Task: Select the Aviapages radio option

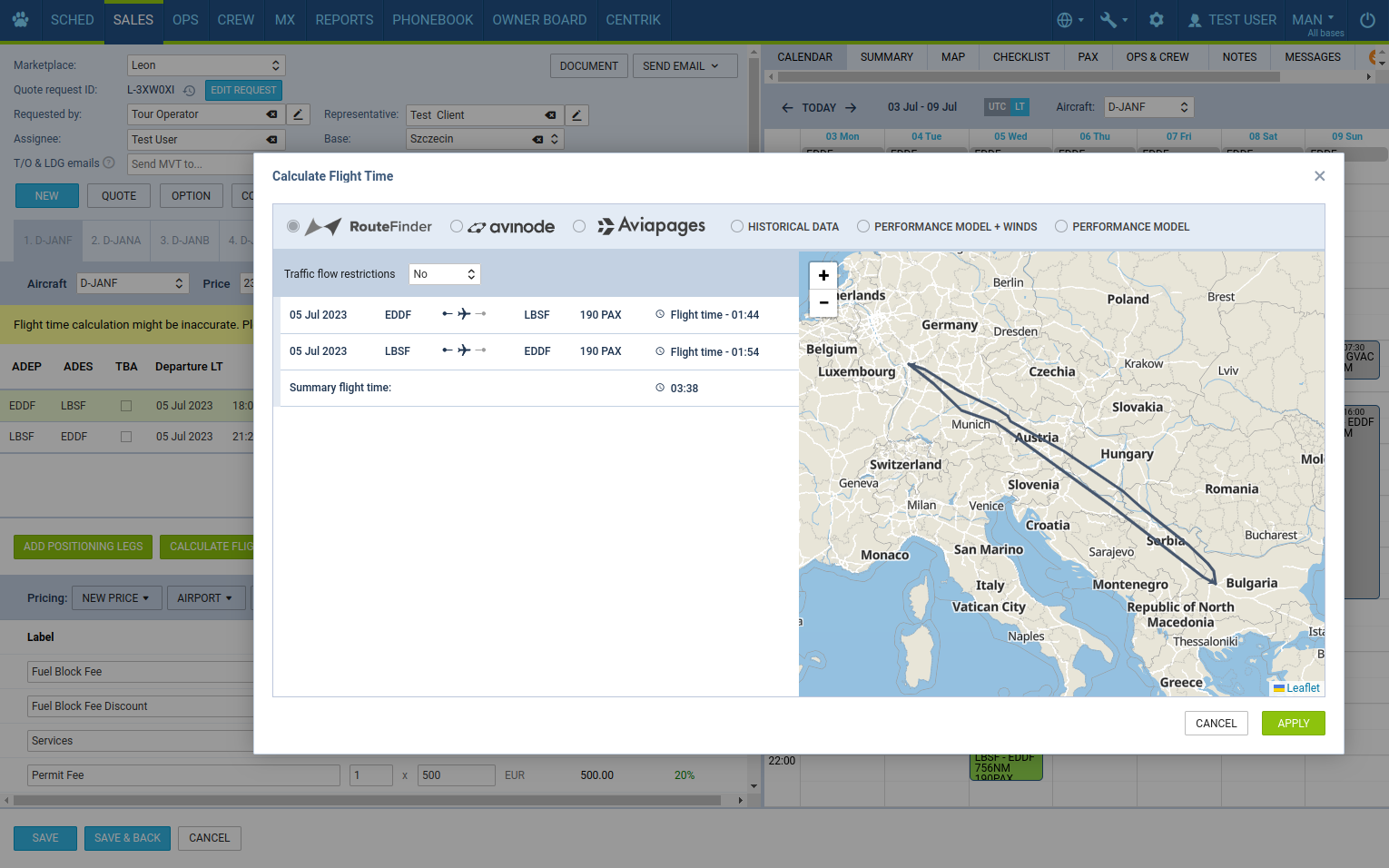Action: [x=579, y=226]
